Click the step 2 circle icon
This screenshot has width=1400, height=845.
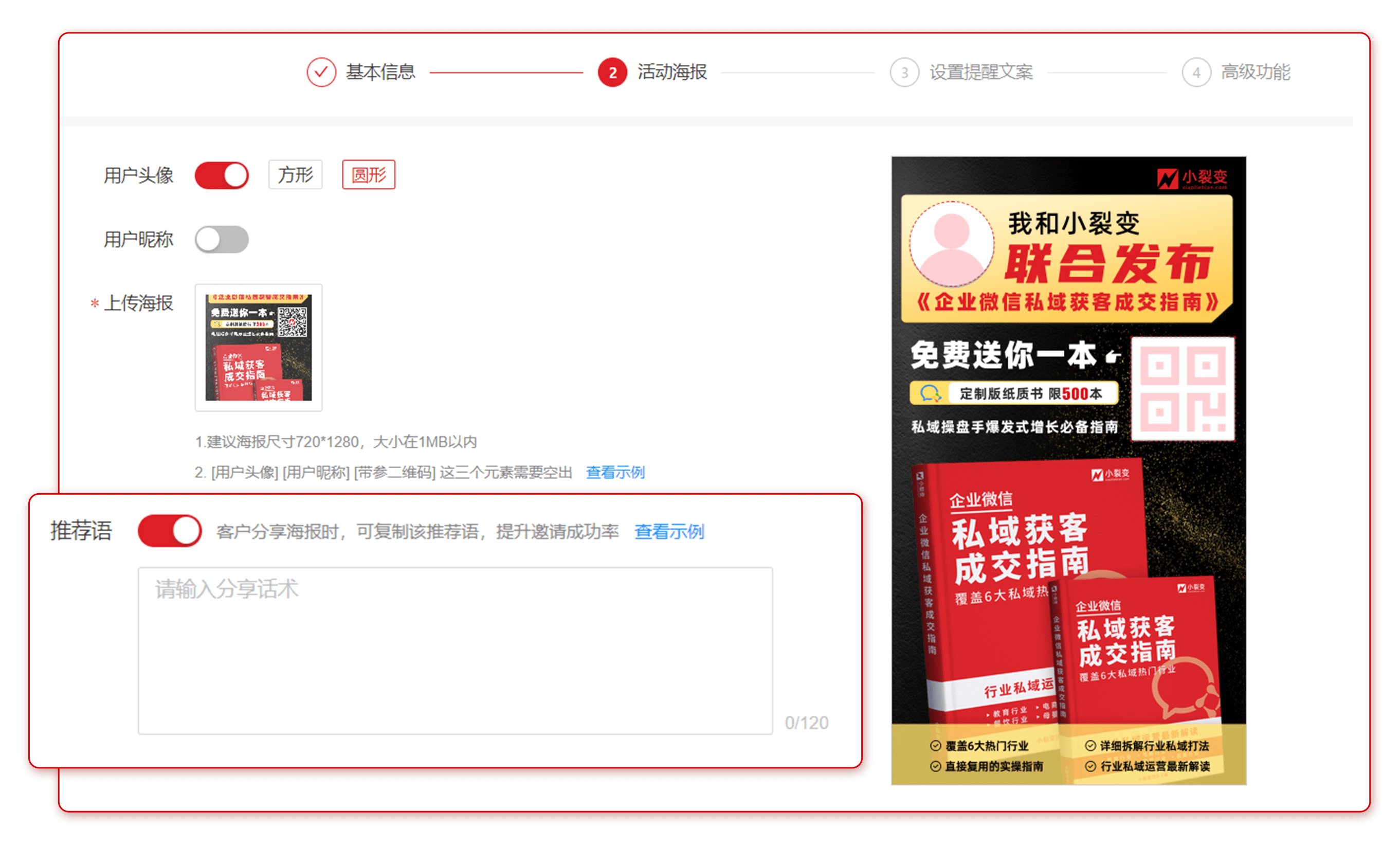612,72
